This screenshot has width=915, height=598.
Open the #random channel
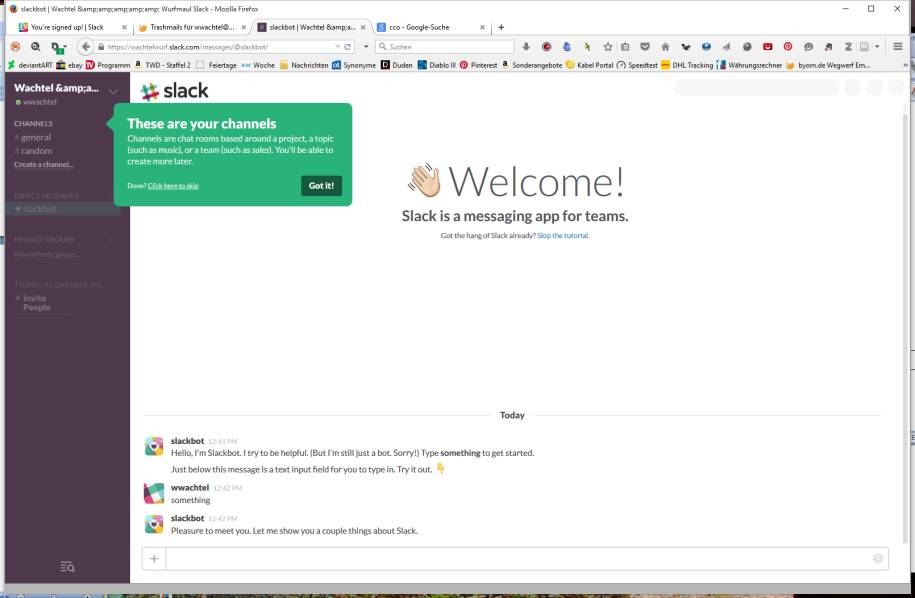click(x=33, y=151)
